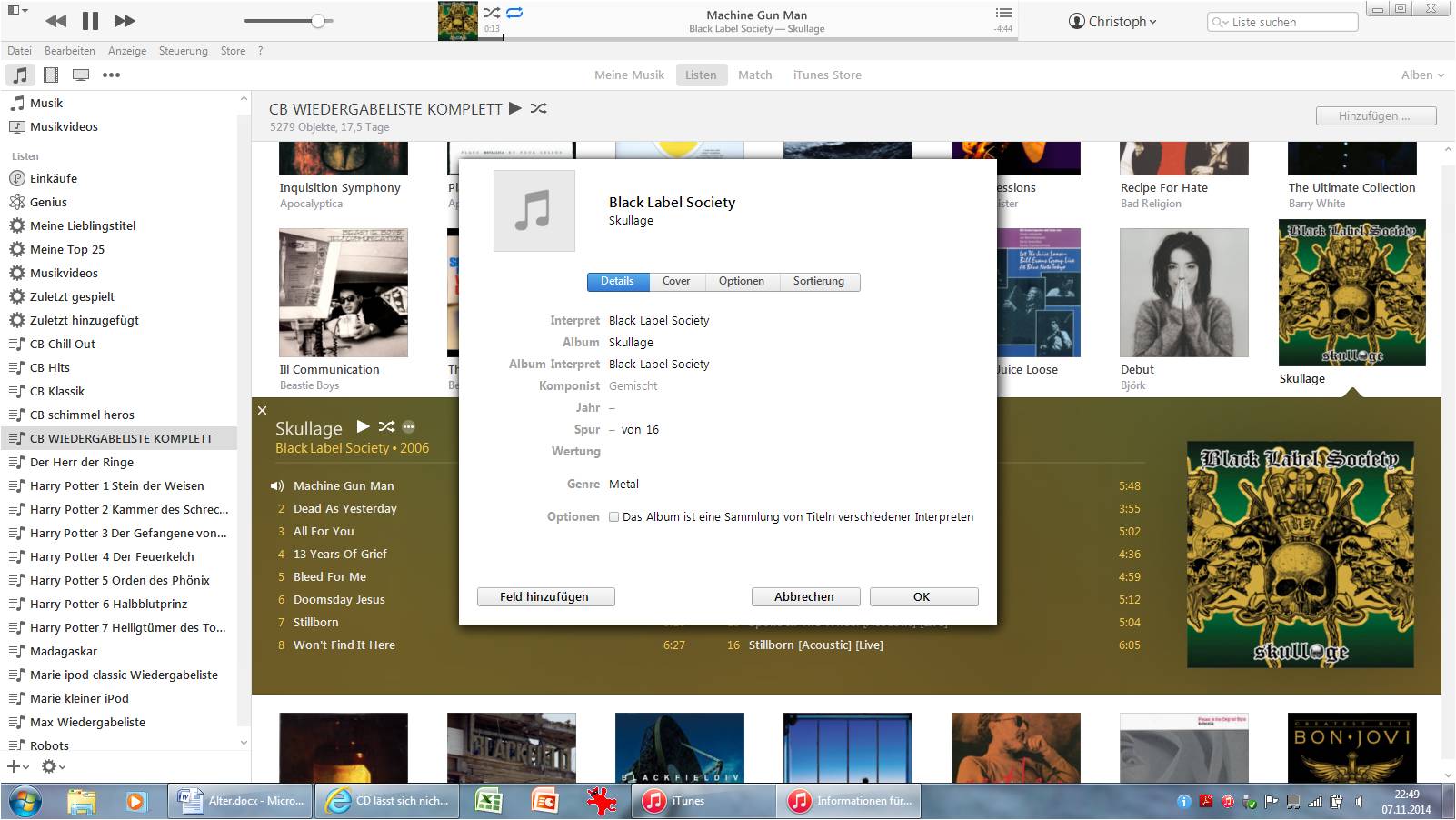Switch to the iTunes Store tab
The width and height of the screenshot is (1456, 820).
pyautogui.click(x=827, y=75)
